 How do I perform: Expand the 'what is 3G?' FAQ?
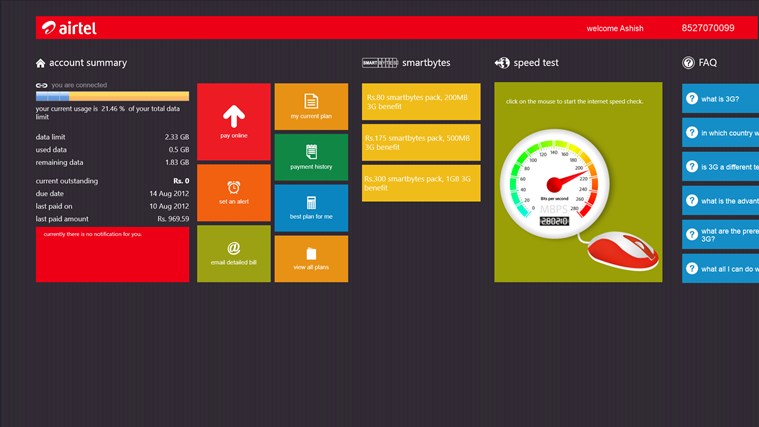720,99
